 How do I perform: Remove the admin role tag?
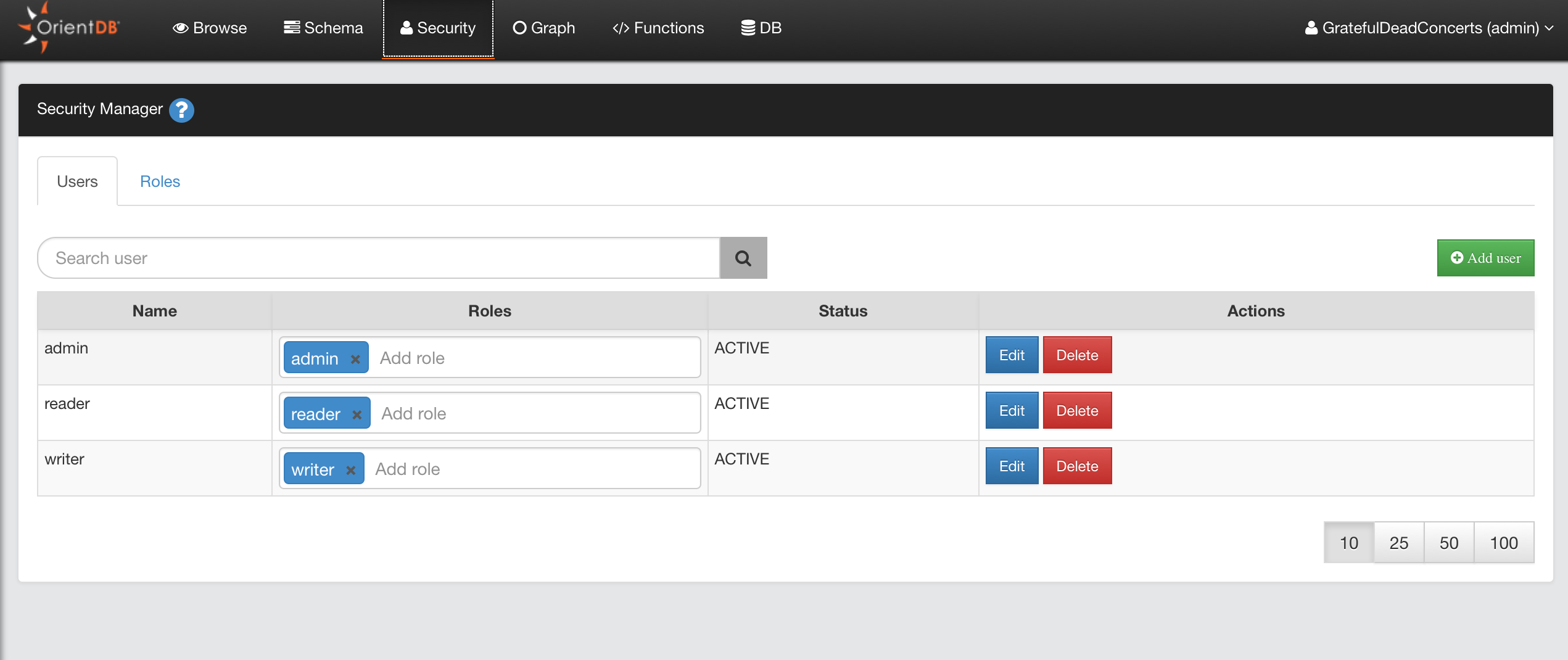tap(355, 358)
